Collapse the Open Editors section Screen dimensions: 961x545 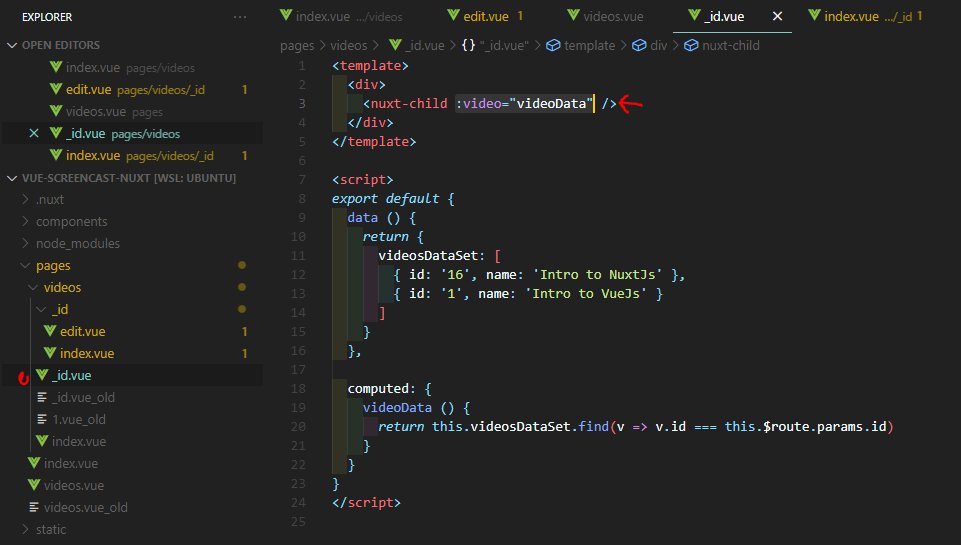pyautogui.click(x=12, y=45)
